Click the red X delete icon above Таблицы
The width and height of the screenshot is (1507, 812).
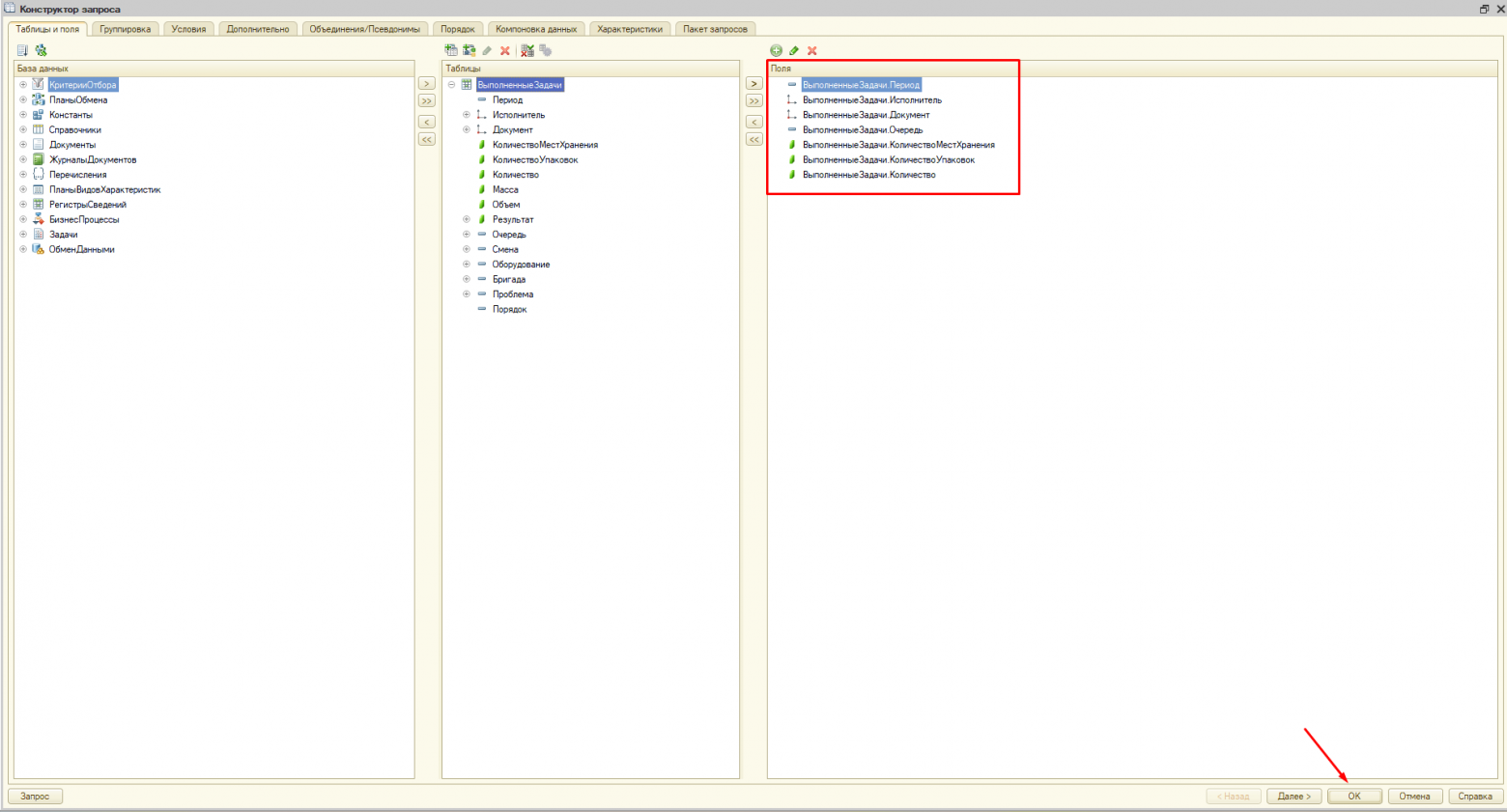coord(504,50)
